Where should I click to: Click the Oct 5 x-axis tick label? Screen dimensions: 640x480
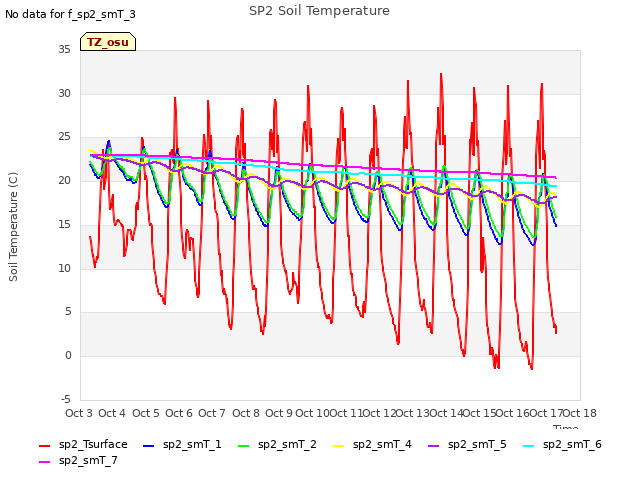click(146, 413)
